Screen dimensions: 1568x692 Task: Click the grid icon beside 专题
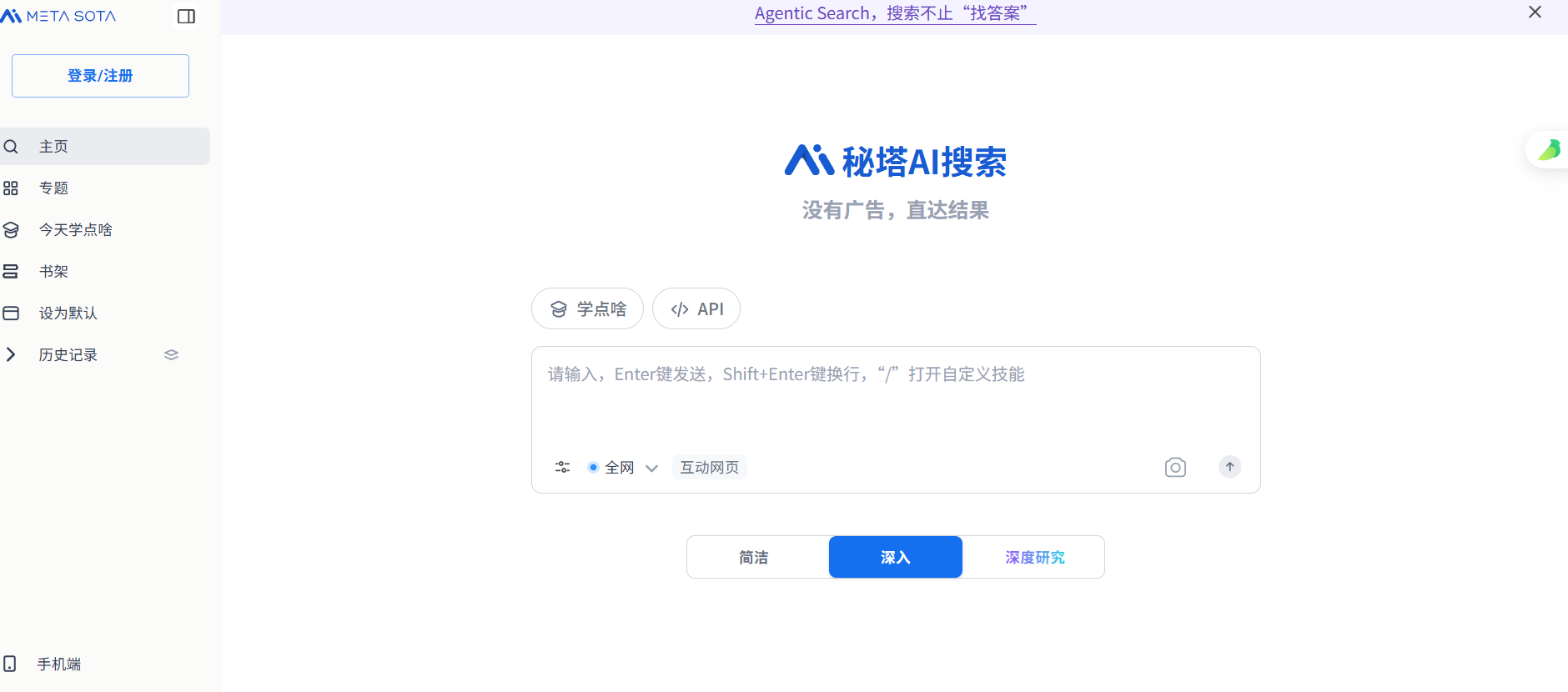11,188
